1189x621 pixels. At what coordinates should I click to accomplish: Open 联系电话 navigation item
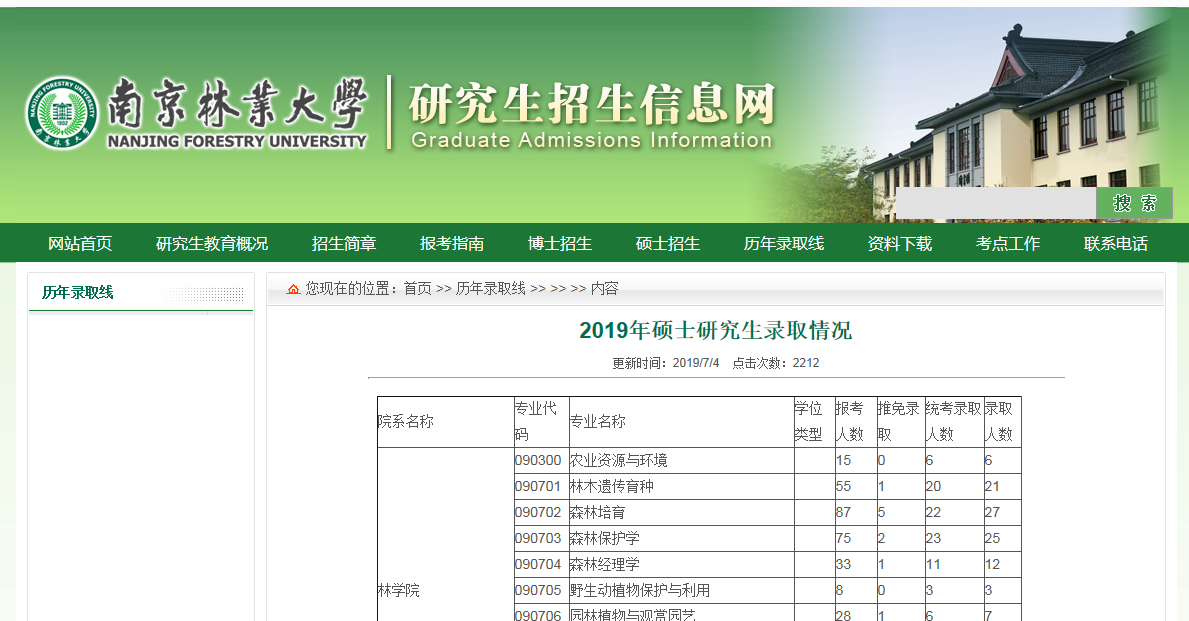(x=1116, y=243)
